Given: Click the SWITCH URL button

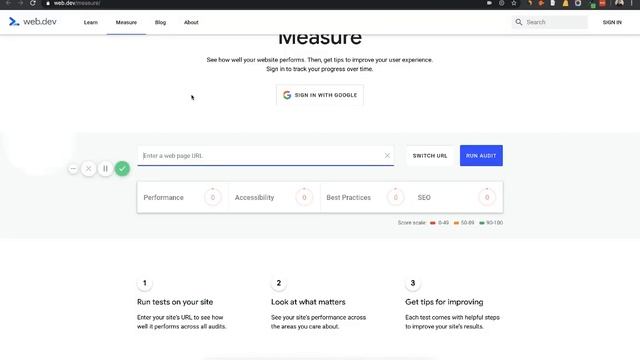Looking at the screenshot, I should (x=430, y=156).
